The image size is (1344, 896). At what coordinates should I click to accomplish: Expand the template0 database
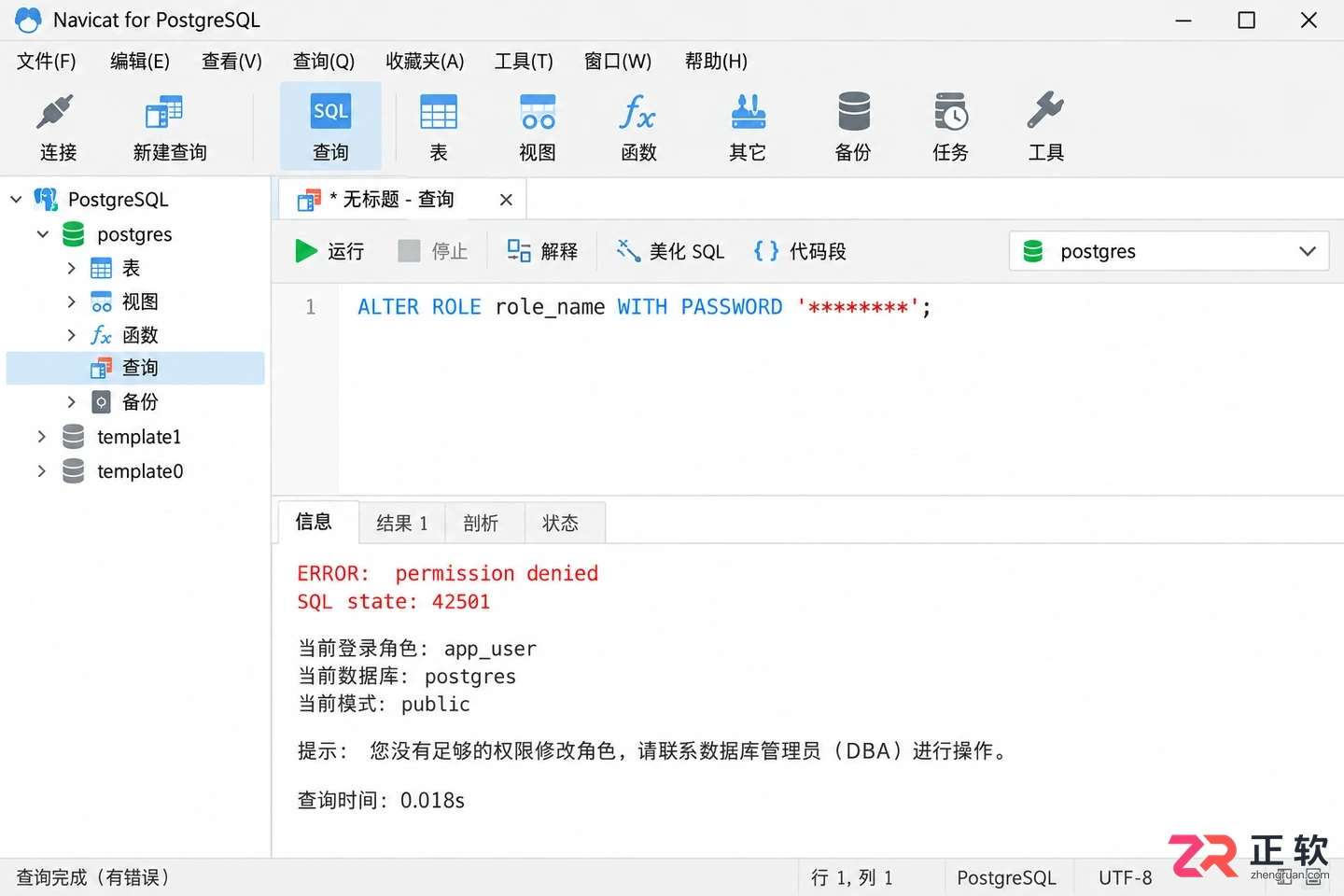[x=41, y=471]
